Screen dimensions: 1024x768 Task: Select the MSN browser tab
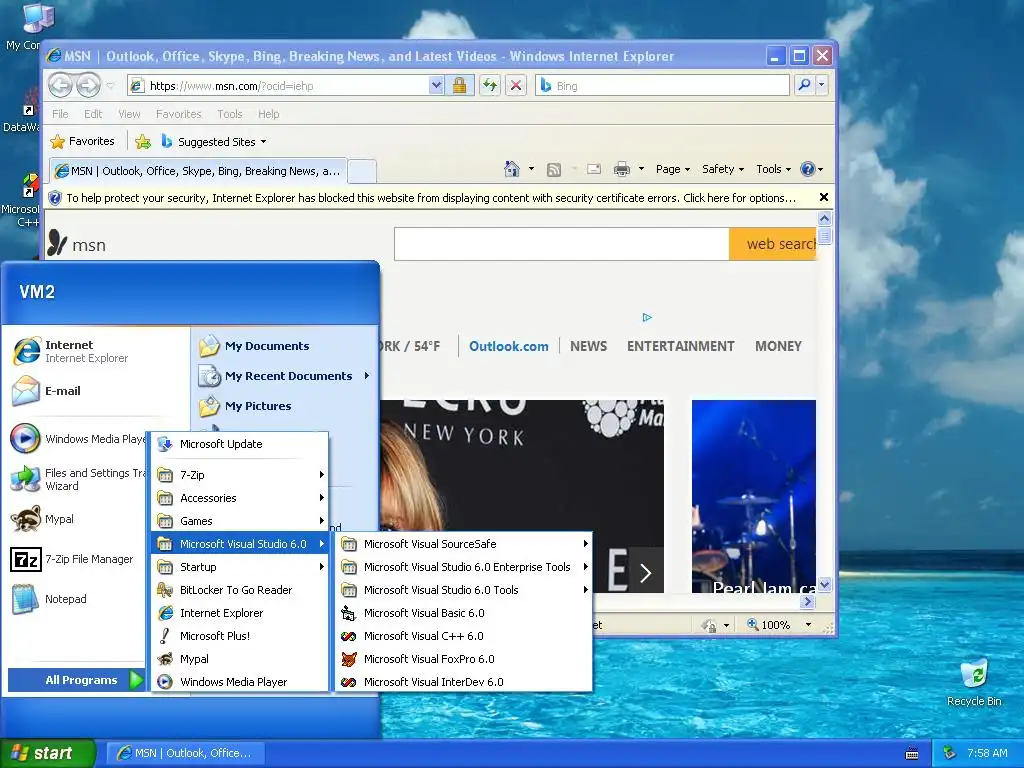click(x=198, y=171)
